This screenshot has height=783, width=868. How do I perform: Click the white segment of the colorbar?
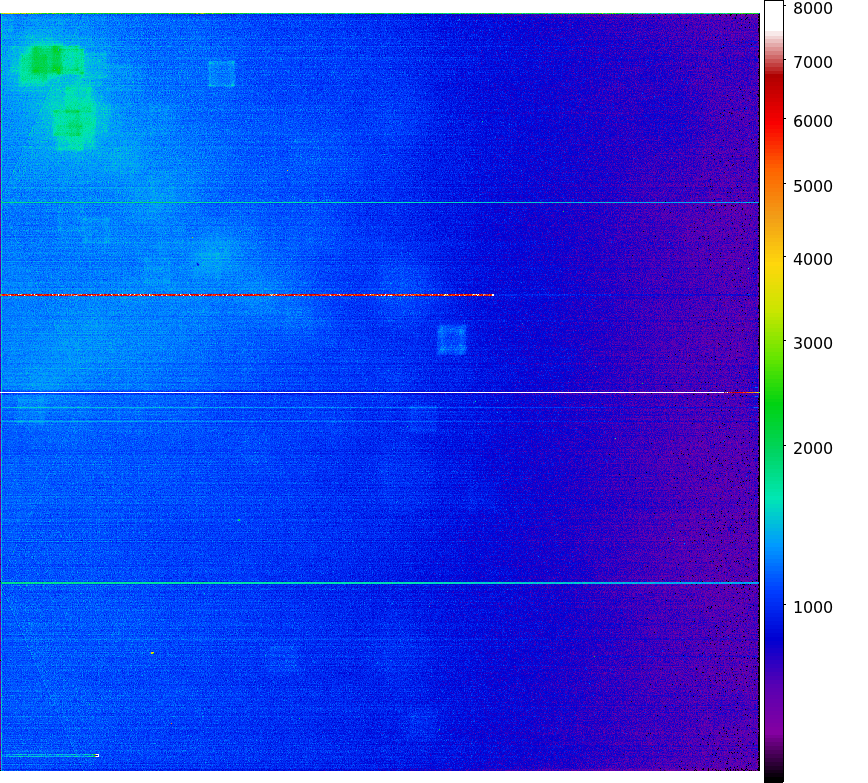(774, 16)
